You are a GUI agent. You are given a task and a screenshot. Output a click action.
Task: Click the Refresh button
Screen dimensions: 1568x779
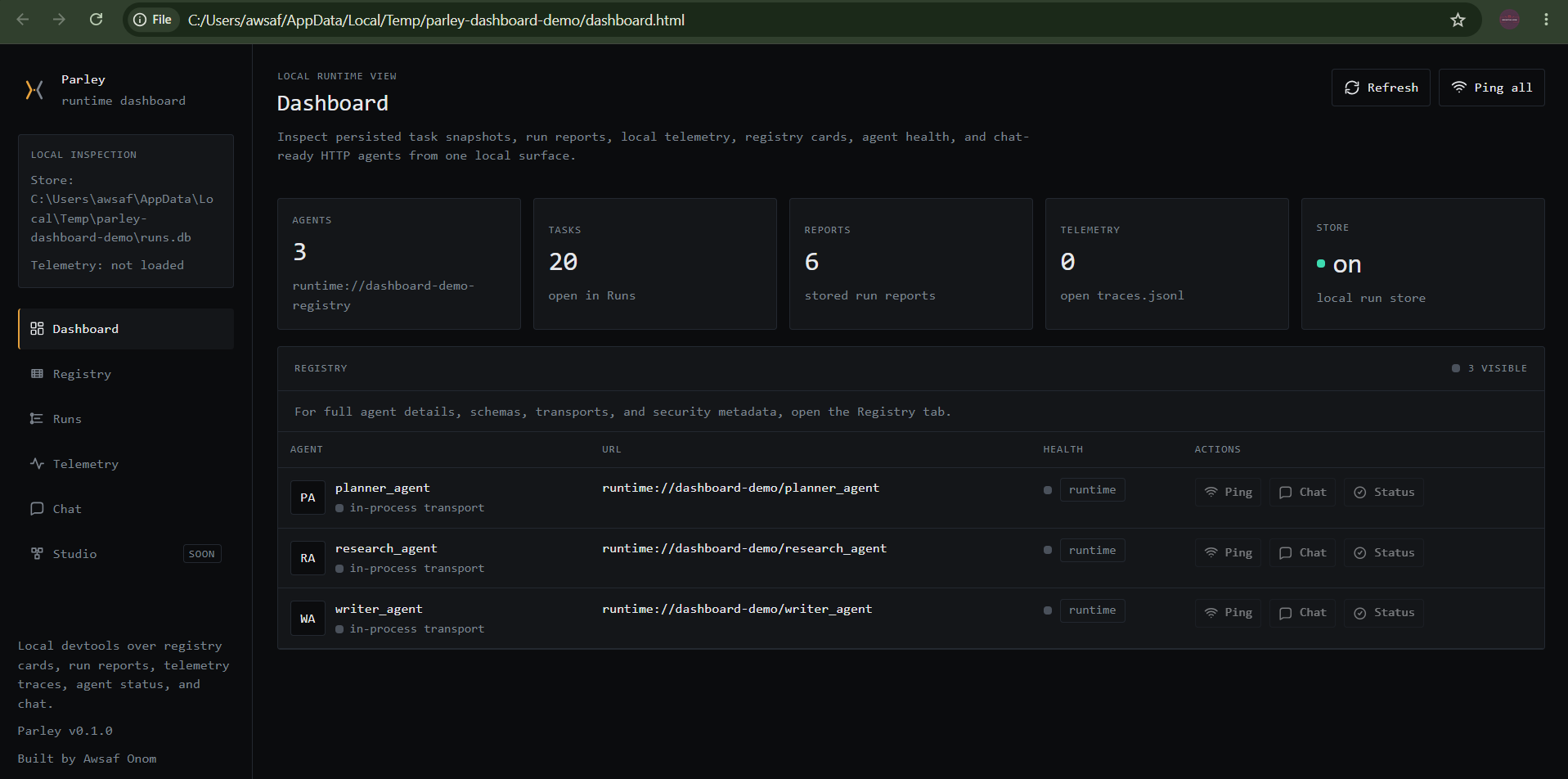[1381, 88]
